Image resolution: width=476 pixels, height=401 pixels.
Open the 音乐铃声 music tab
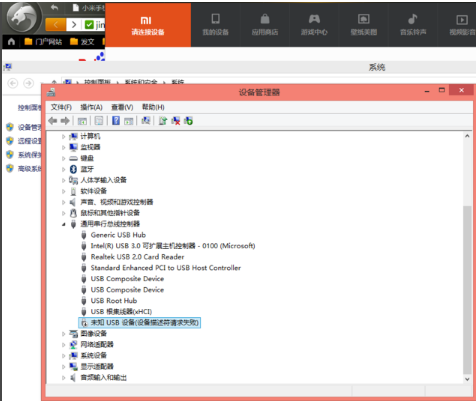pyautogui.click(x=413, y=25)
